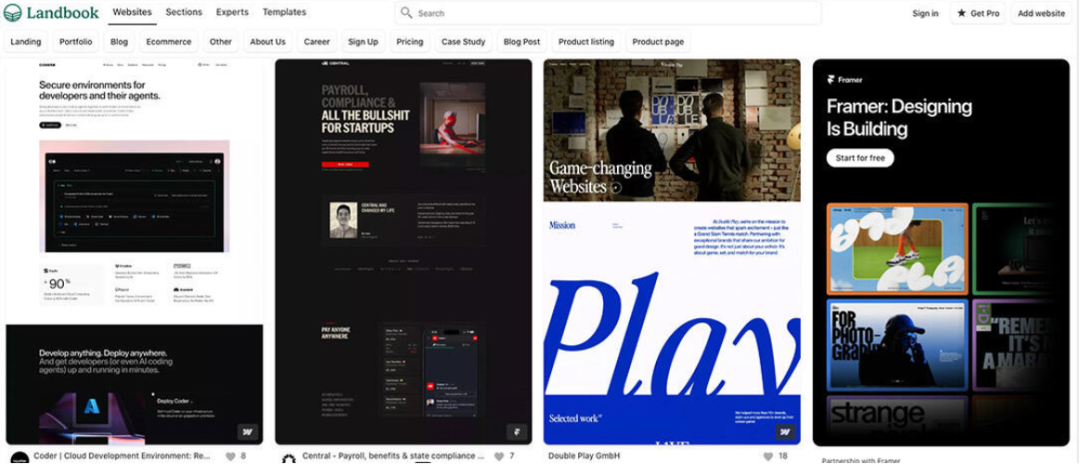The width and height of the screenshot is (1080, 464).
Task: Open the Coder website thumbnail
Action: (x=134, y=252)
